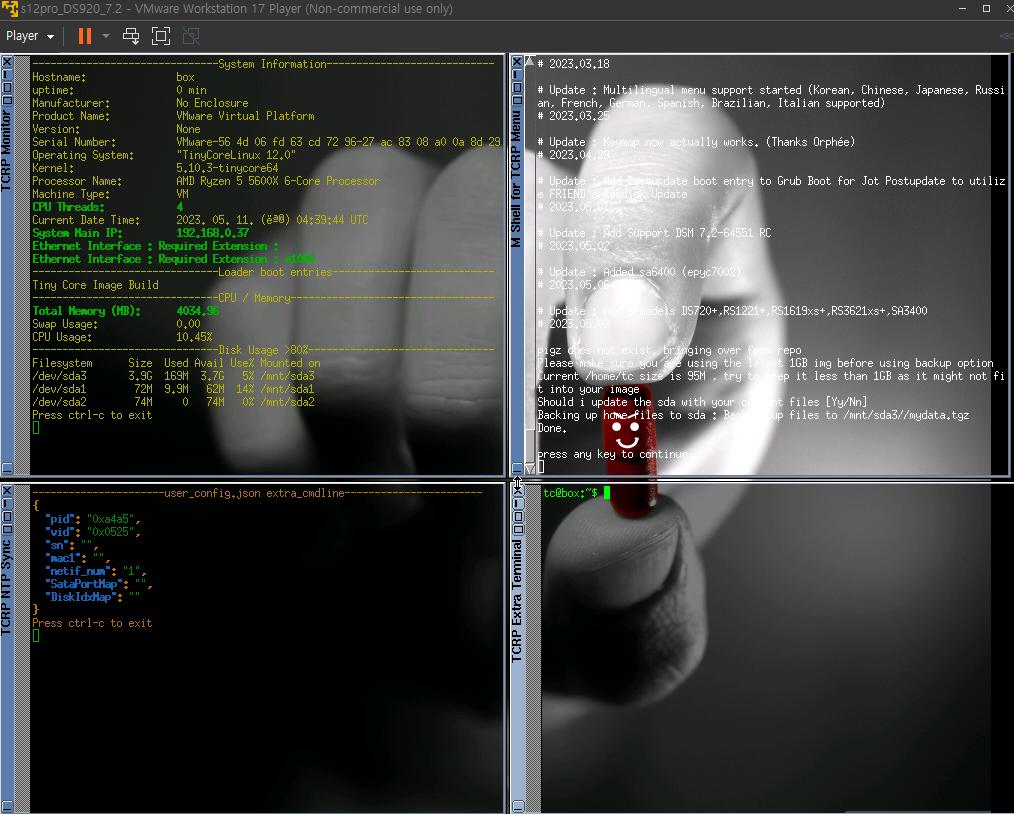Expand the power options arrow beside pause
This screenshot has height=814, width=1014.
tap(106, 36)
